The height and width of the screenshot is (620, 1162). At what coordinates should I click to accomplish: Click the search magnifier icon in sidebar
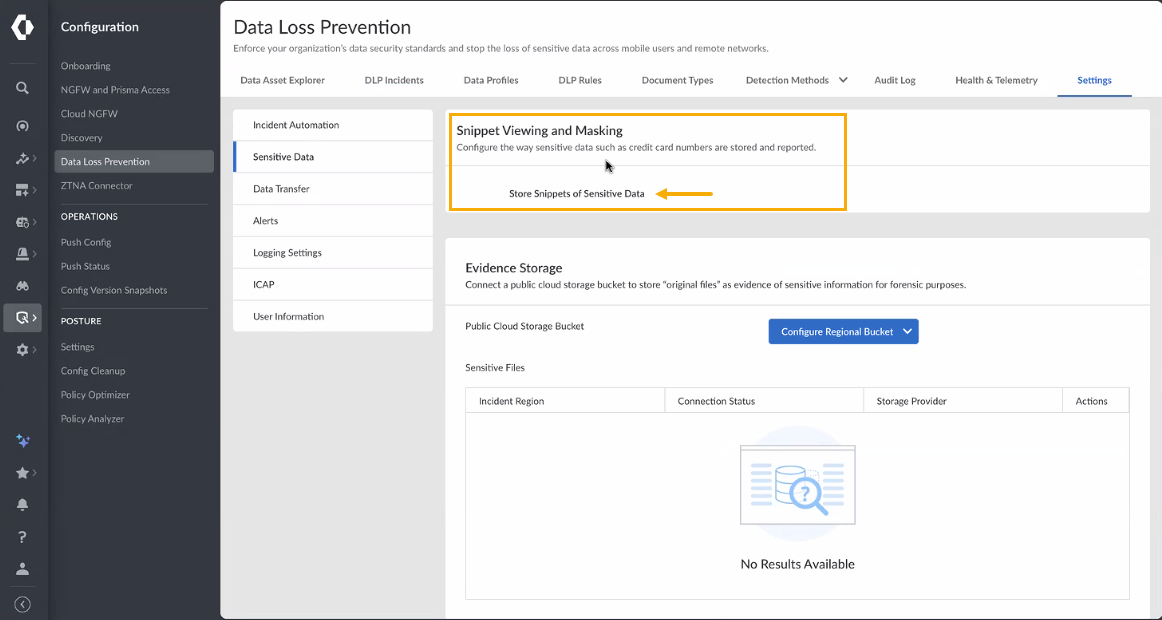(x=22, y=88)
